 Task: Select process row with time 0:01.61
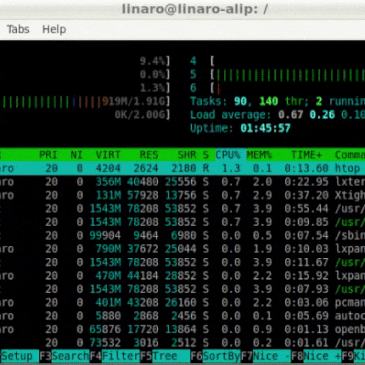coord(182,343)
